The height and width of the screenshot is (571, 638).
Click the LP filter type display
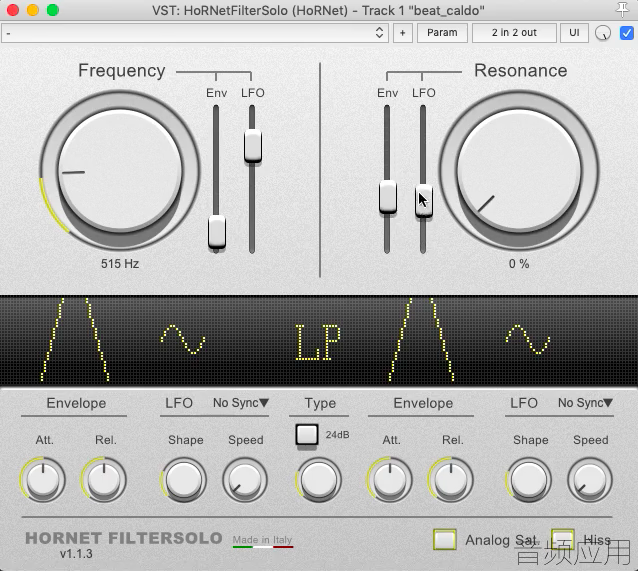[318, 342]
